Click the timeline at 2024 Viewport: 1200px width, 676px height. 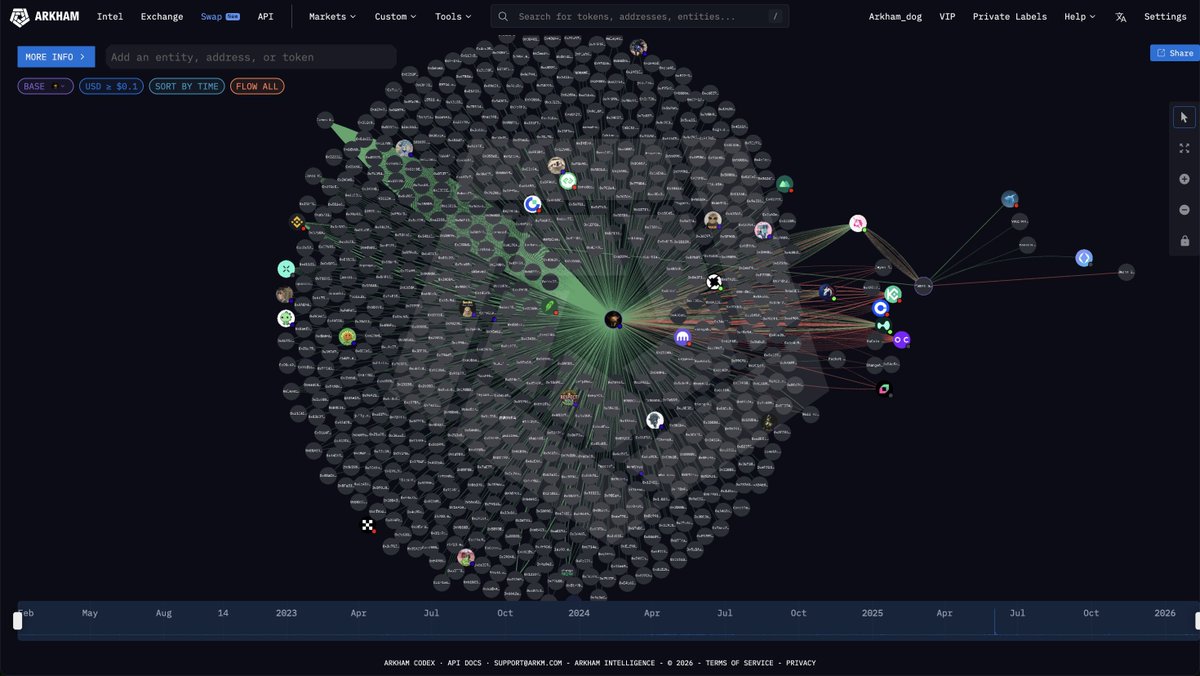(578, 613)
